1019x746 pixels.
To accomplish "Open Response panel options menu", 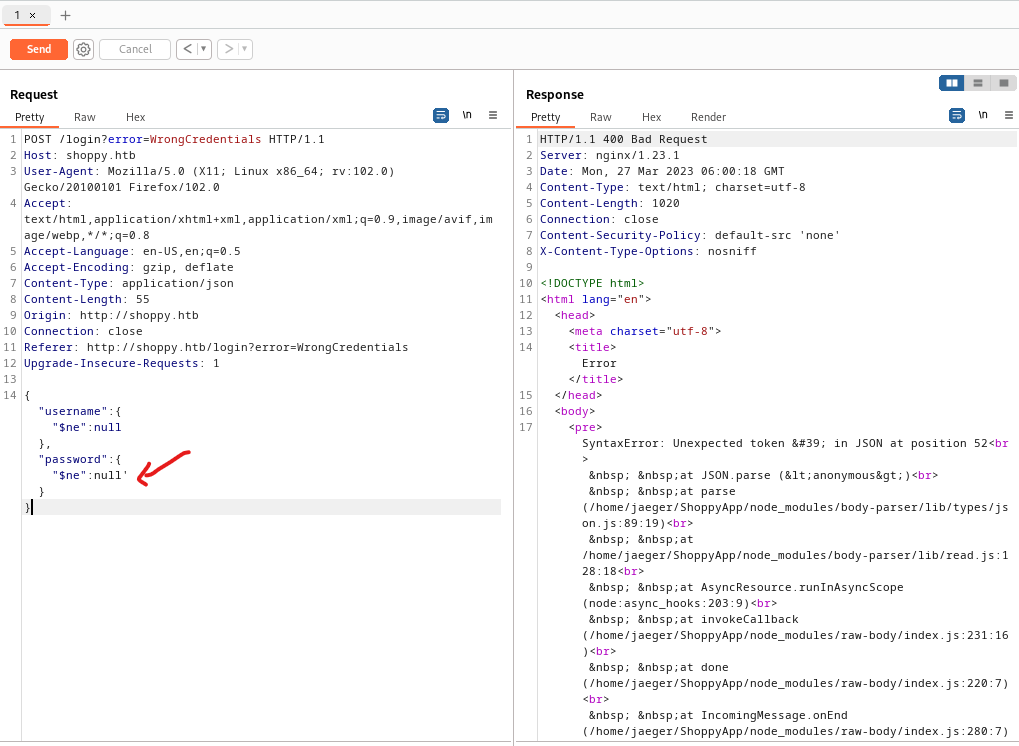I will tap(1009, 115).
